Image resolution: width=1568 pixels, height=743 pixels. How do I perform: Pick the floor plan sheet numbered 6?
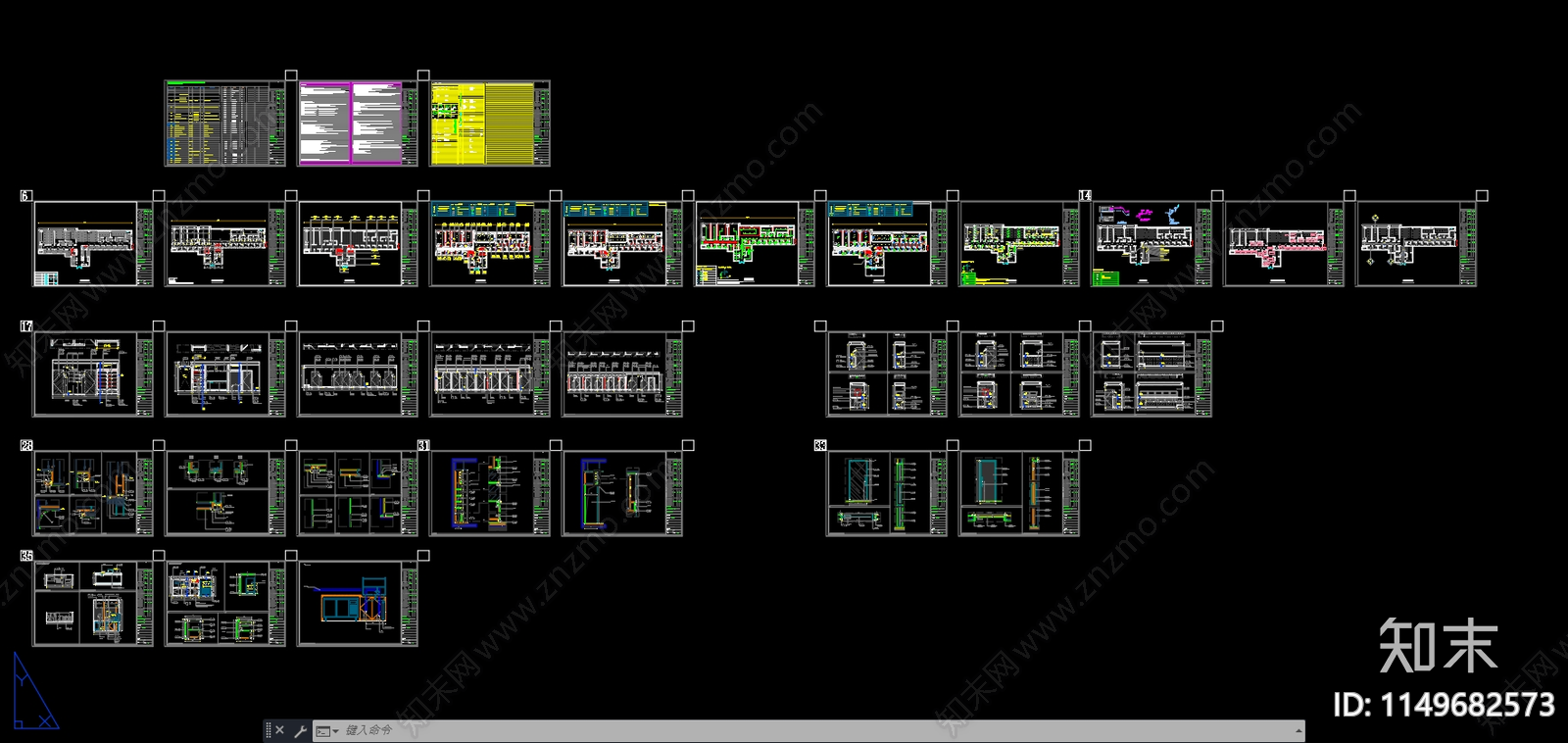[93, 244]
